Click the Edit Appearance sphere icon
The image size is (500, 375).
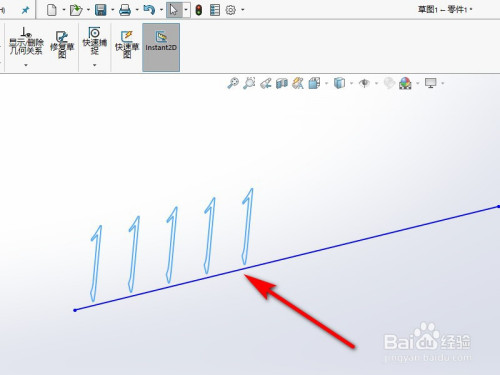[389, 83]
